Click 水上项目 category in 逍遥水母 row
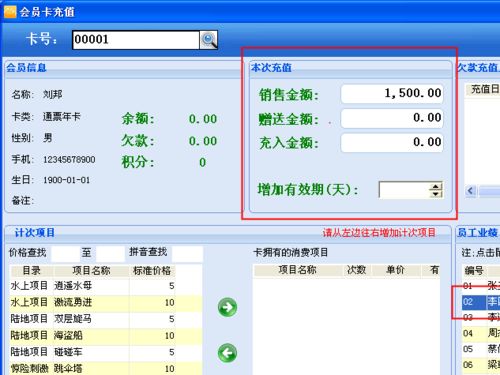 click(29, 286)
